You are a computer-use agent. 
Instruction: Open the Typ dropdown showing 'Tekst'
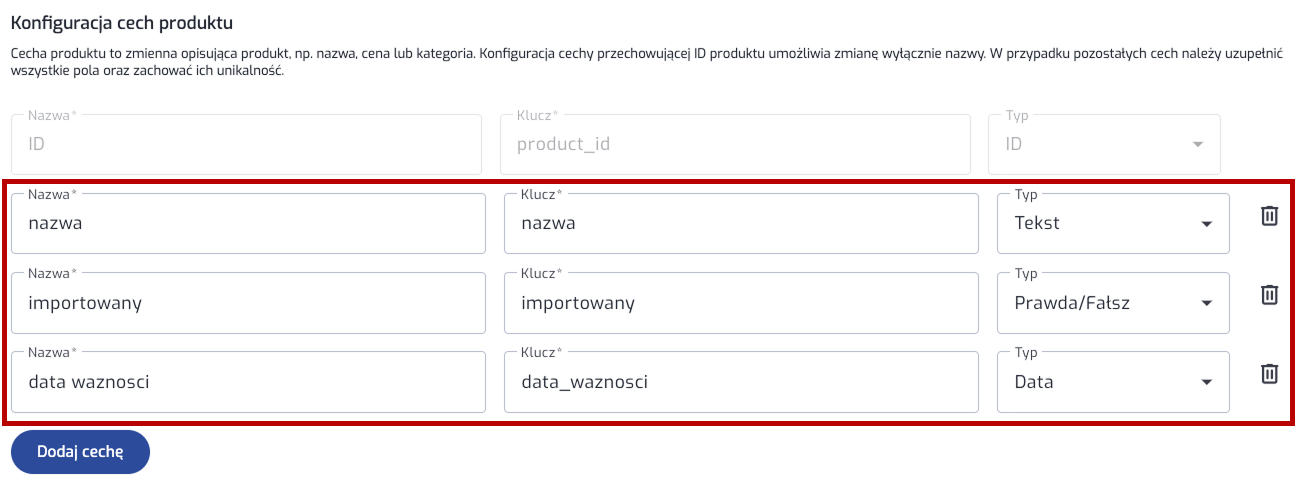[x=1113, y=224]
